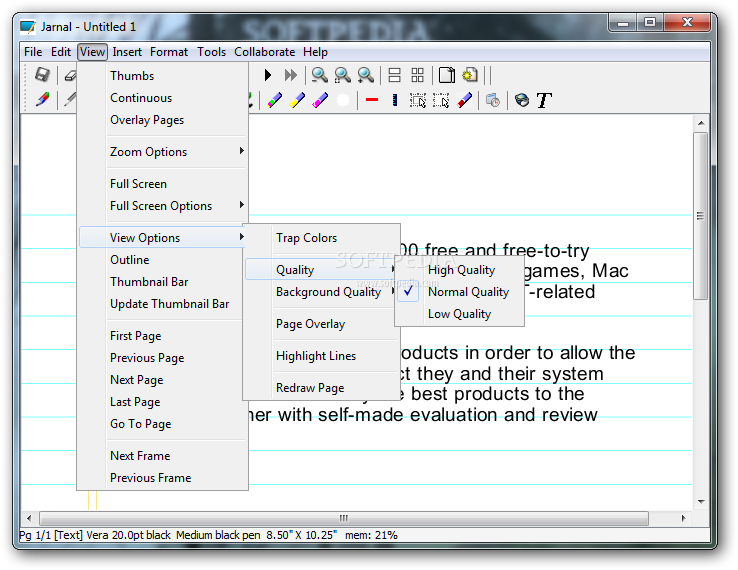The height and width of the screenshot is (570, 738).
Task: Toggle Overlay Pages mode
Action: pyautogui.click(x=163, y=120)
